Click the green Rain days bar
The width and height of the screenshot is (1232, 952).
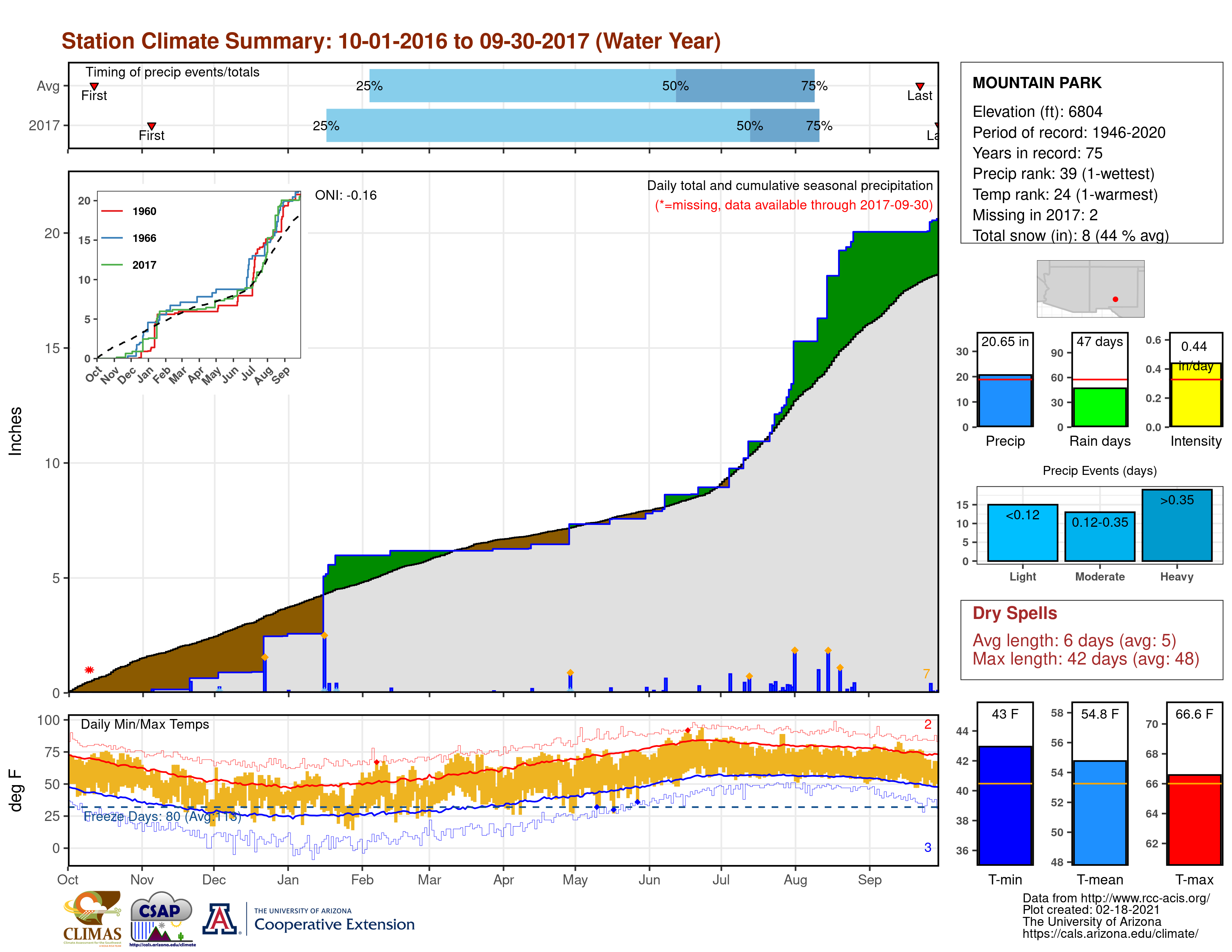[1099, 407]
